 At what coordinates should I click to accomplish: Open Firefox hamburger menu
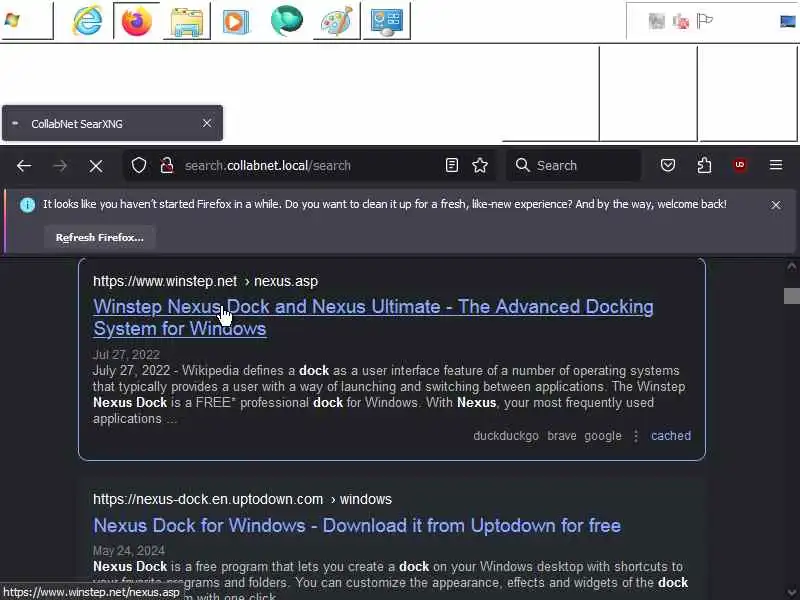(776, 165)
